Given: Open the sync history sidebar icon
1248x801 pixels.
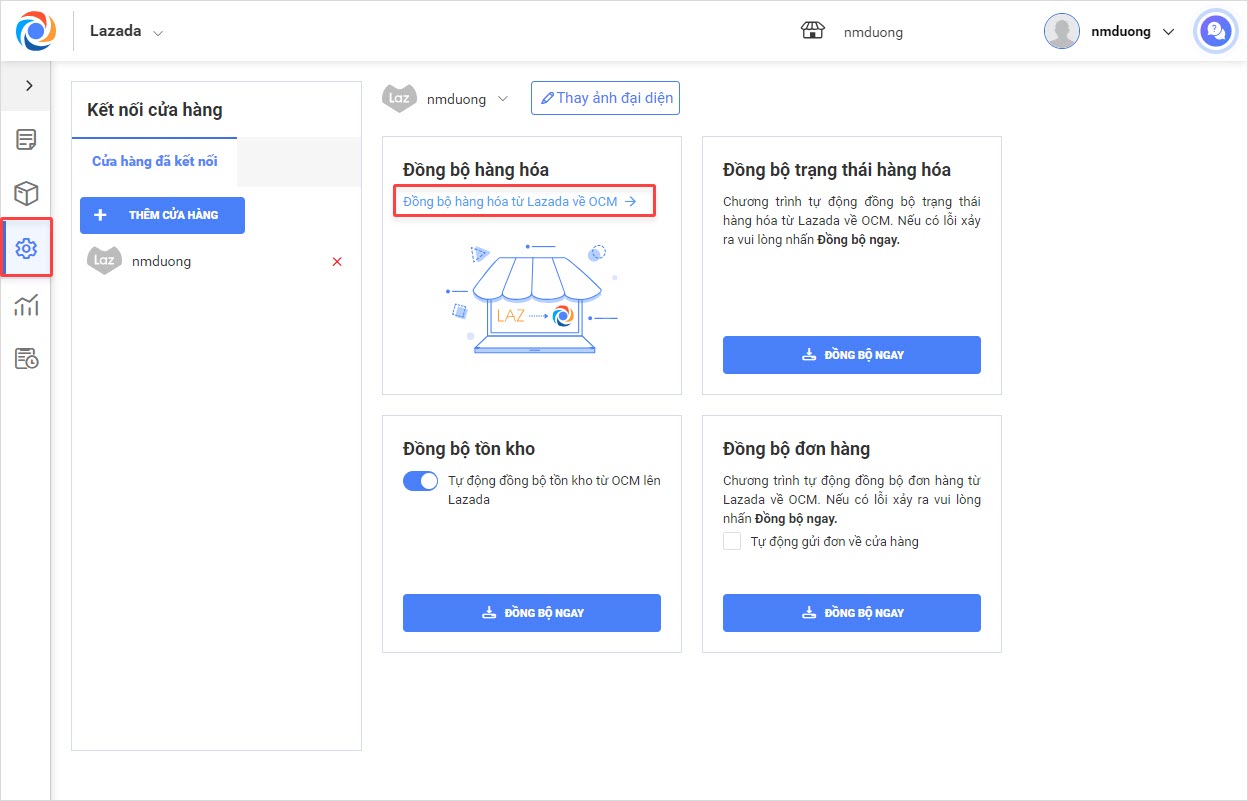Looking at the screenshot, I should click(x=26, y=358).
